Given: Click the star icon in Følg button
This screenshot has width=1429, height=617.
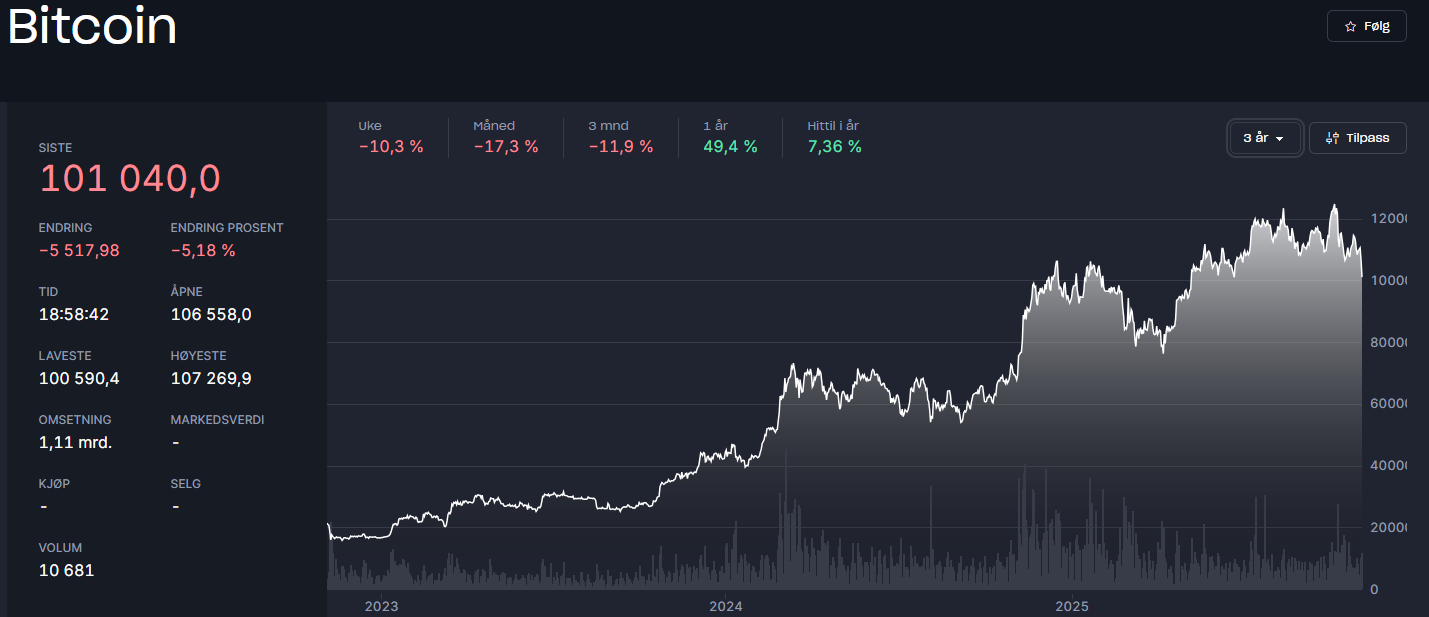Looking at the screenshot, I should [x=1350, y=26].
